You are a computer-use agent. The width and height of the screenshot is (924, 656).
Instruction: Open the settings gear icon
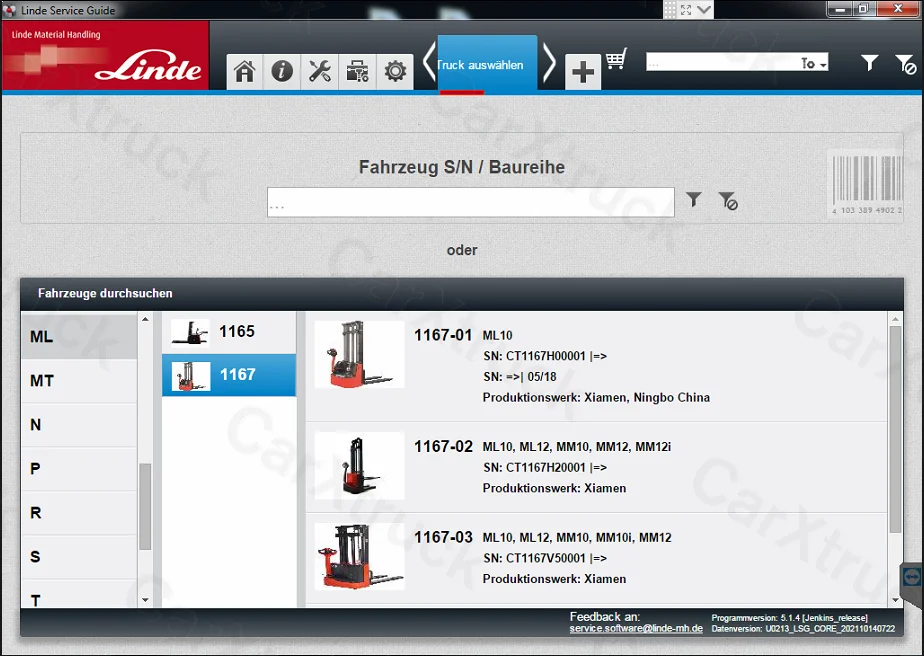click(395, 72)
